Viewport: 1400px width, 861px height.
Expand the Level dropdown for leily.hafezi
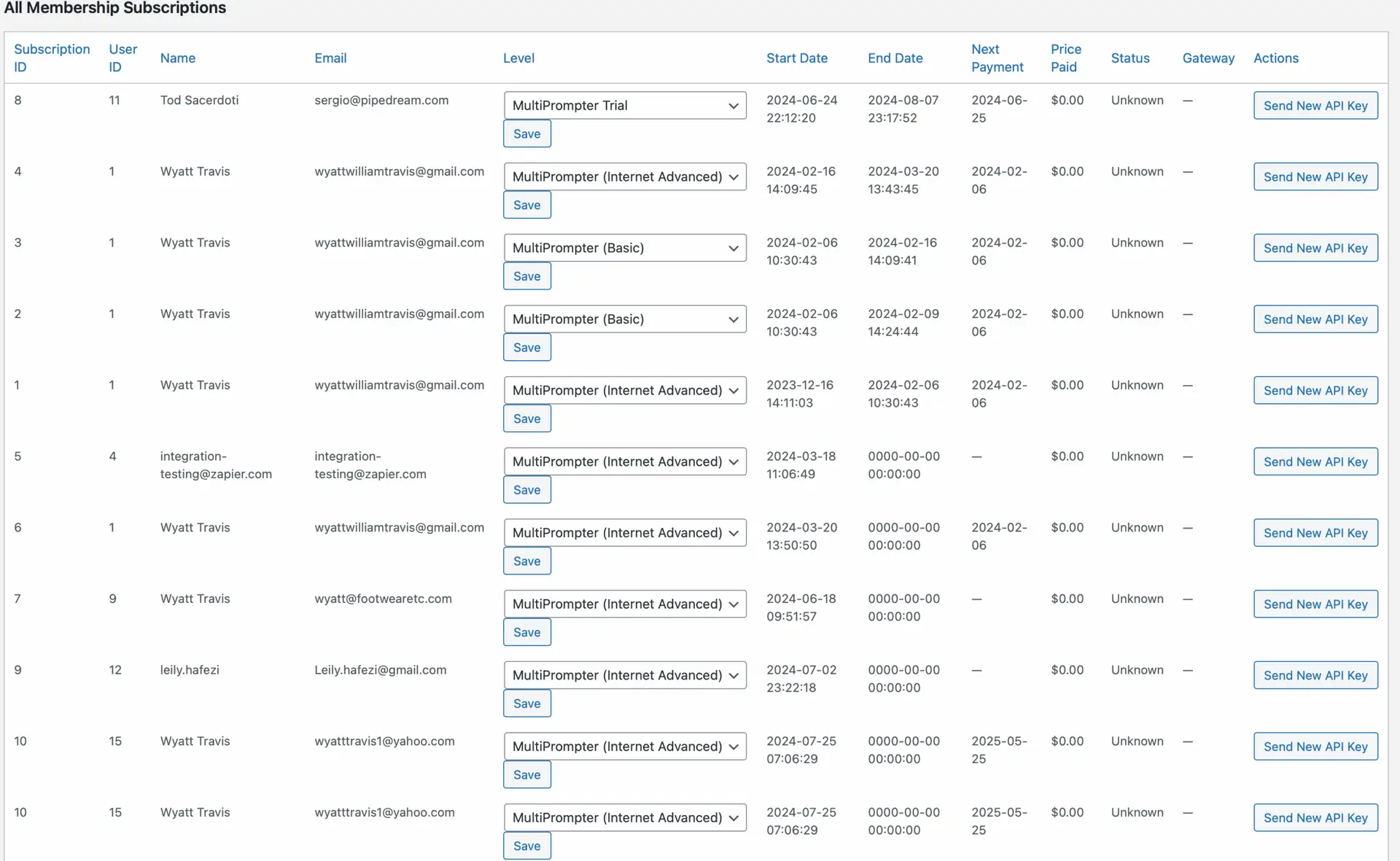coord(624,675)
